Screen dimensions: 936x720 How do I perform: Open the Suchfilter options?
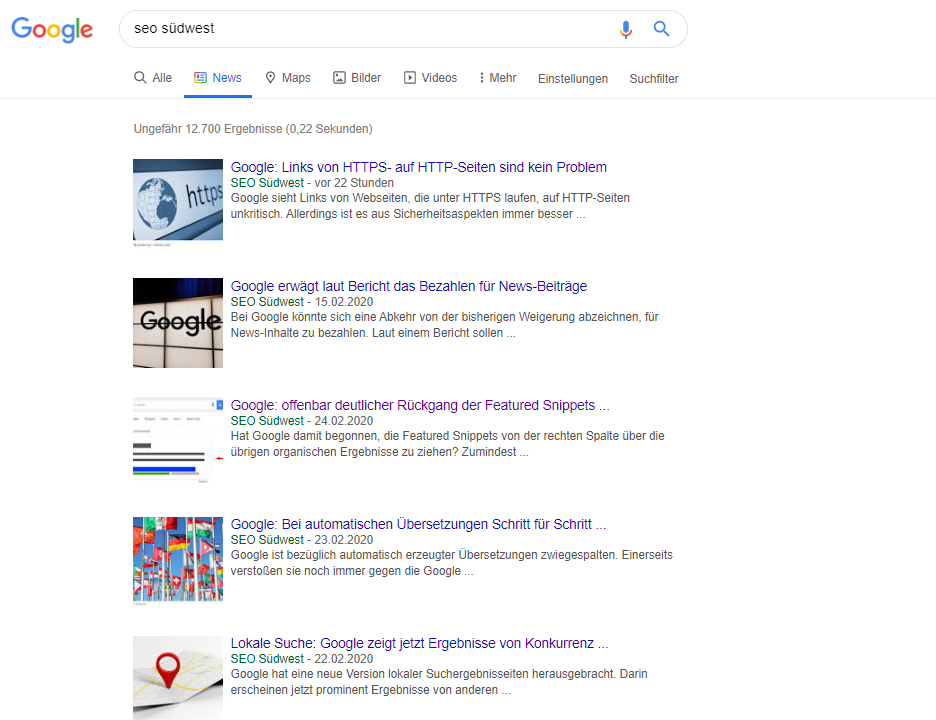point(653,78)
